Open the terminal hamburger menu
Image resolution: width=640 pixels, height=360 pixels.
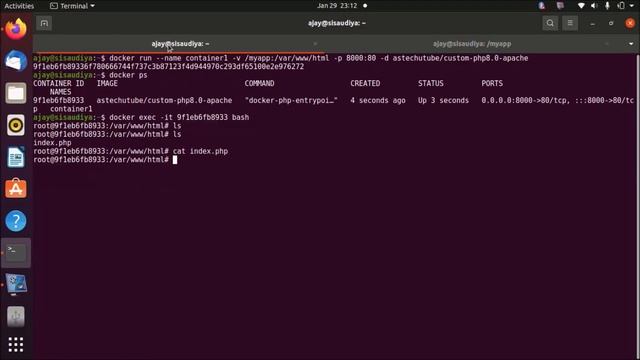pyautogui.click(x=570, y=23)
